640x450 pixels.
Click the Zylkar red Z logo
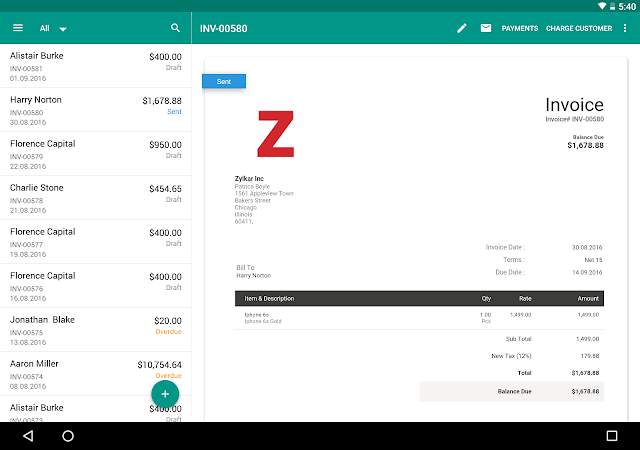pyautogui.click(x=275, y=135)
